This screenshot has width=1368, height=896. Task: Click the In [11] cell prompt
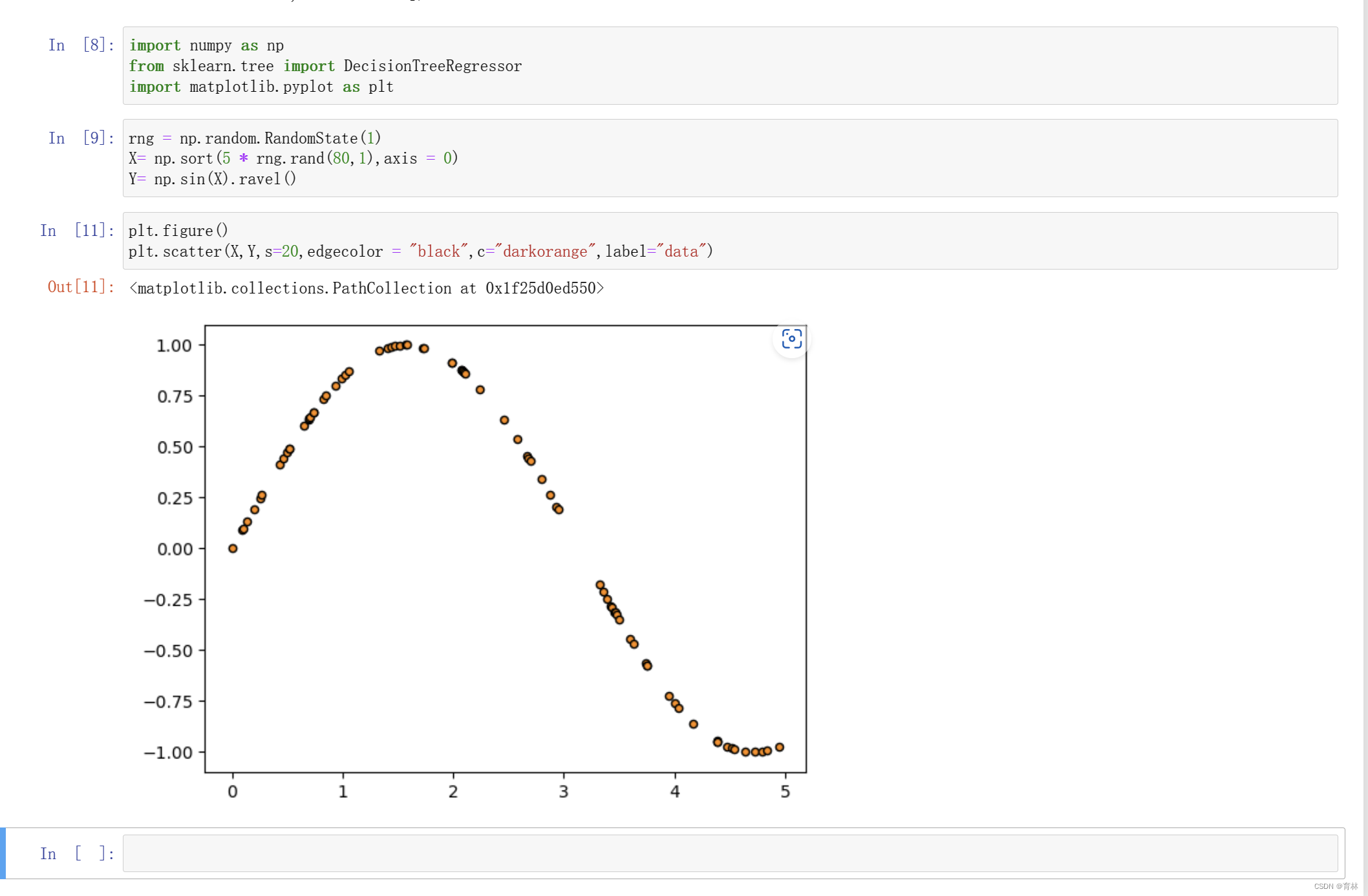[78, 231]
